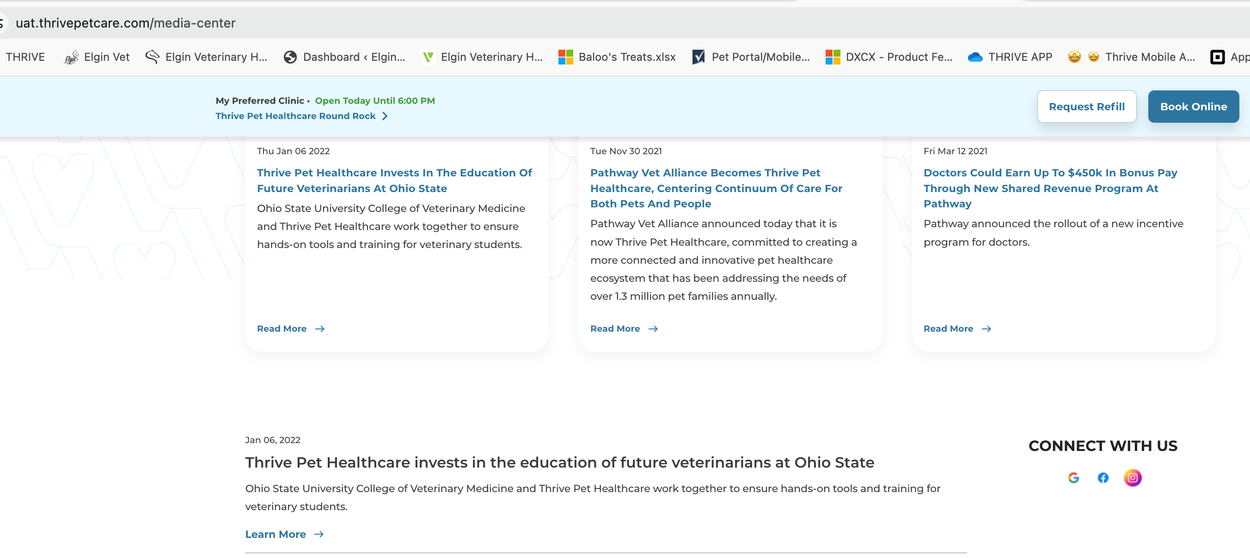Expand Thrive Pet Healthcare Round Rock clinic chevron

pos(385,116)
